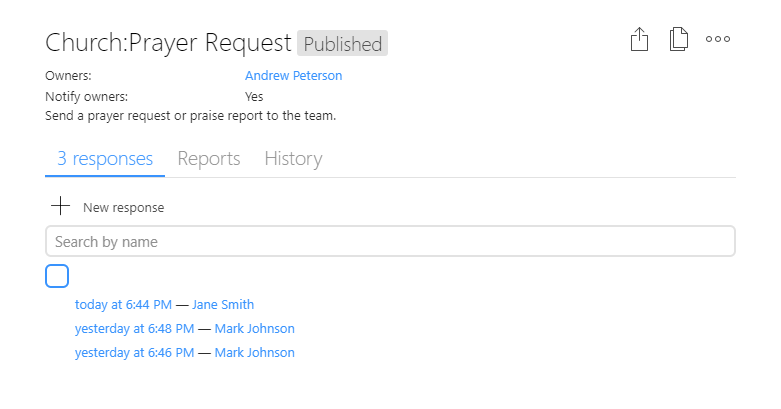This screenshot has width=781, height=409.
Task: Open the response from yesterday at 6:46 PM
Action: 134,353
